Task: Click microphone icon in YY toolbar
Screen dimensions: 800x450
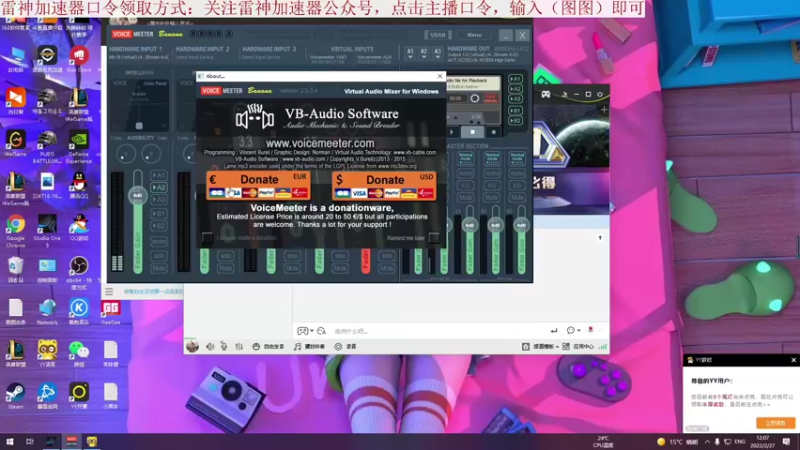Action: 224,346
